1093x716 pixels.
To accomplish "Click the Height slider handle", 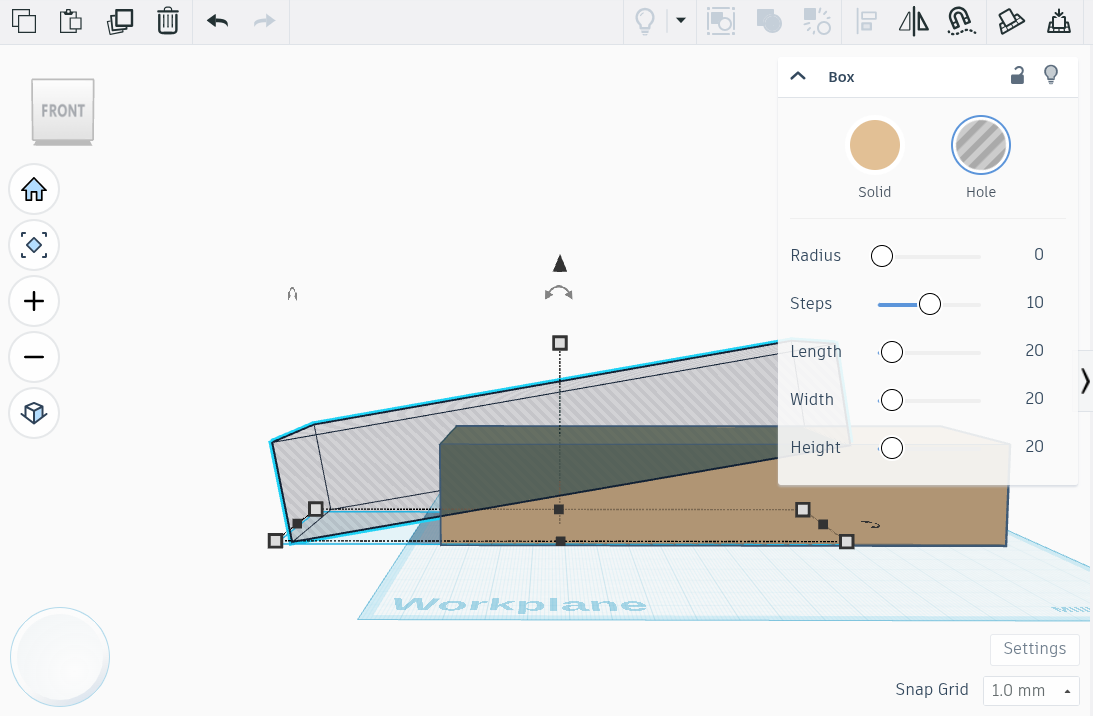I will coord(892,448).
